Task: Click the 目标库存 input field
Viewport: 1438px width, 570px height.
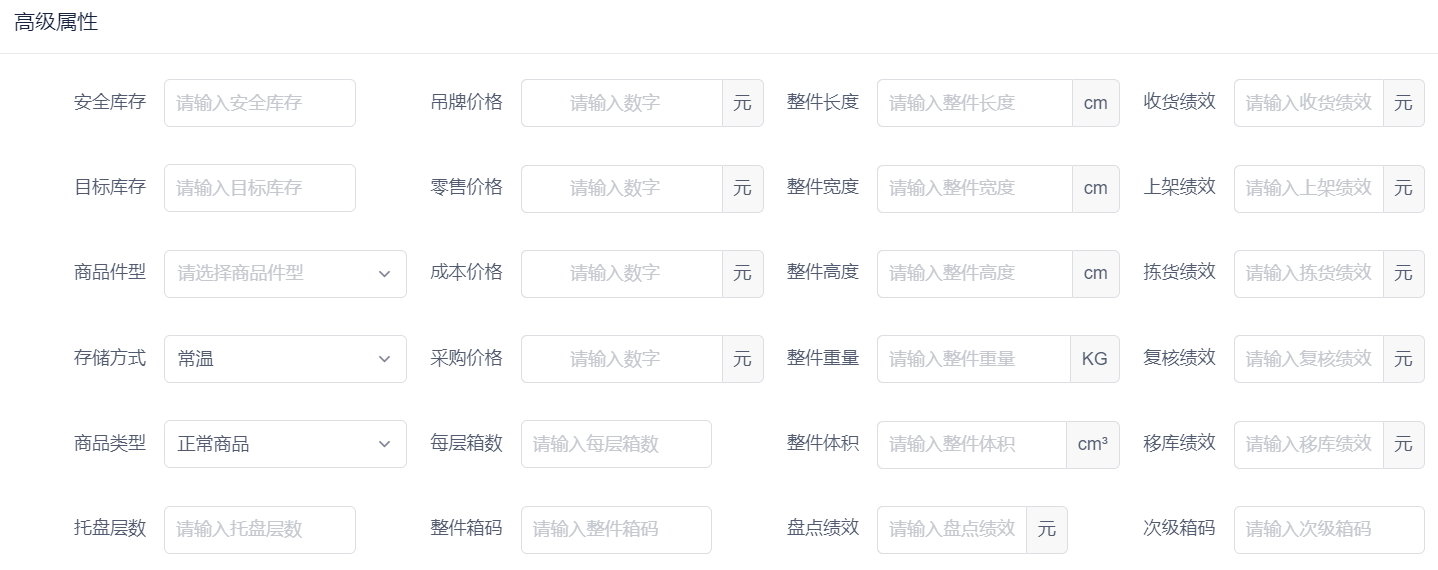Action: coord(260,188)
